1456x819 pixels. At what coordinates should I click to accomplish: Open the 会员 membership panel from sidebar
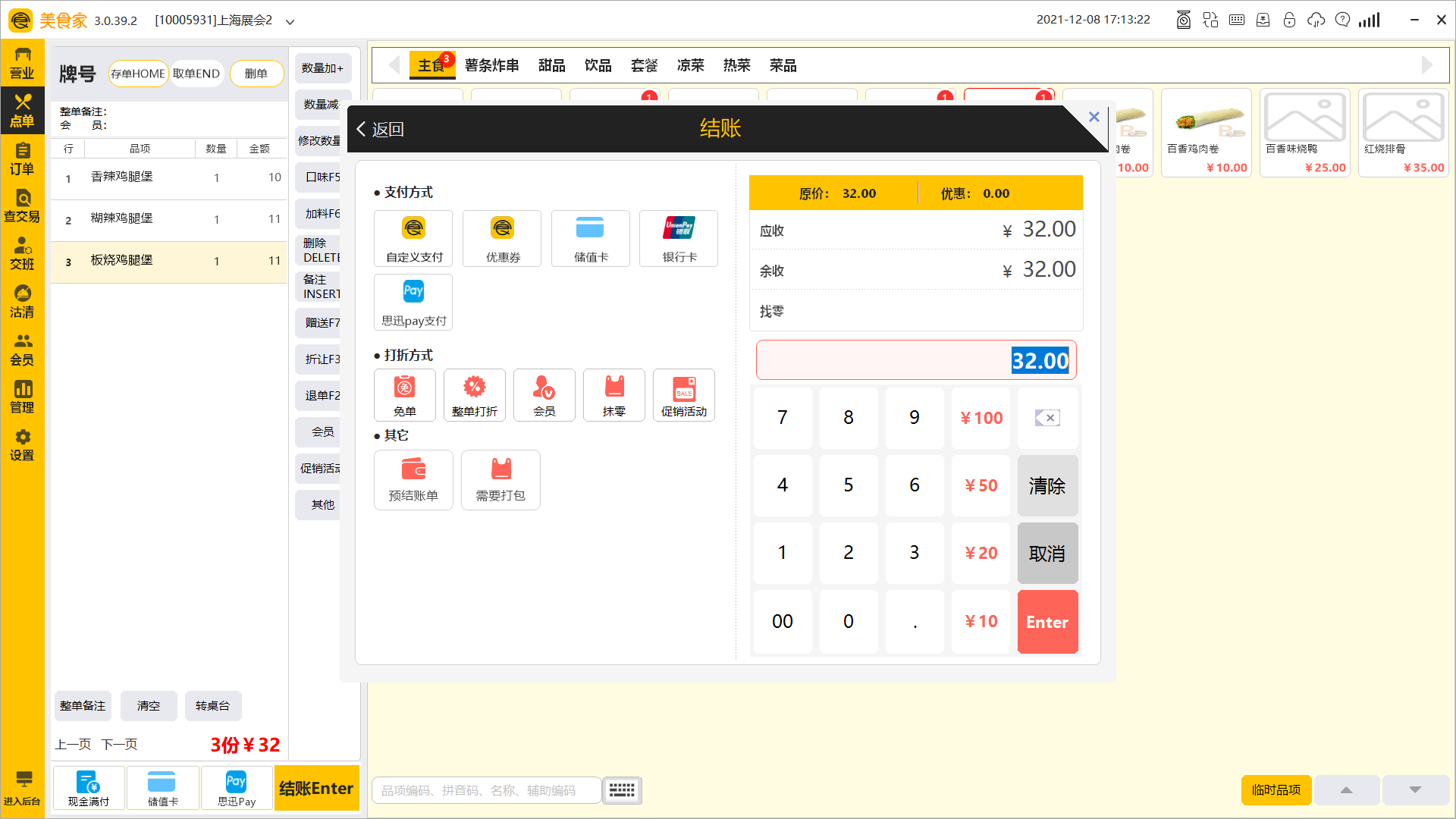tap(23, 349)
